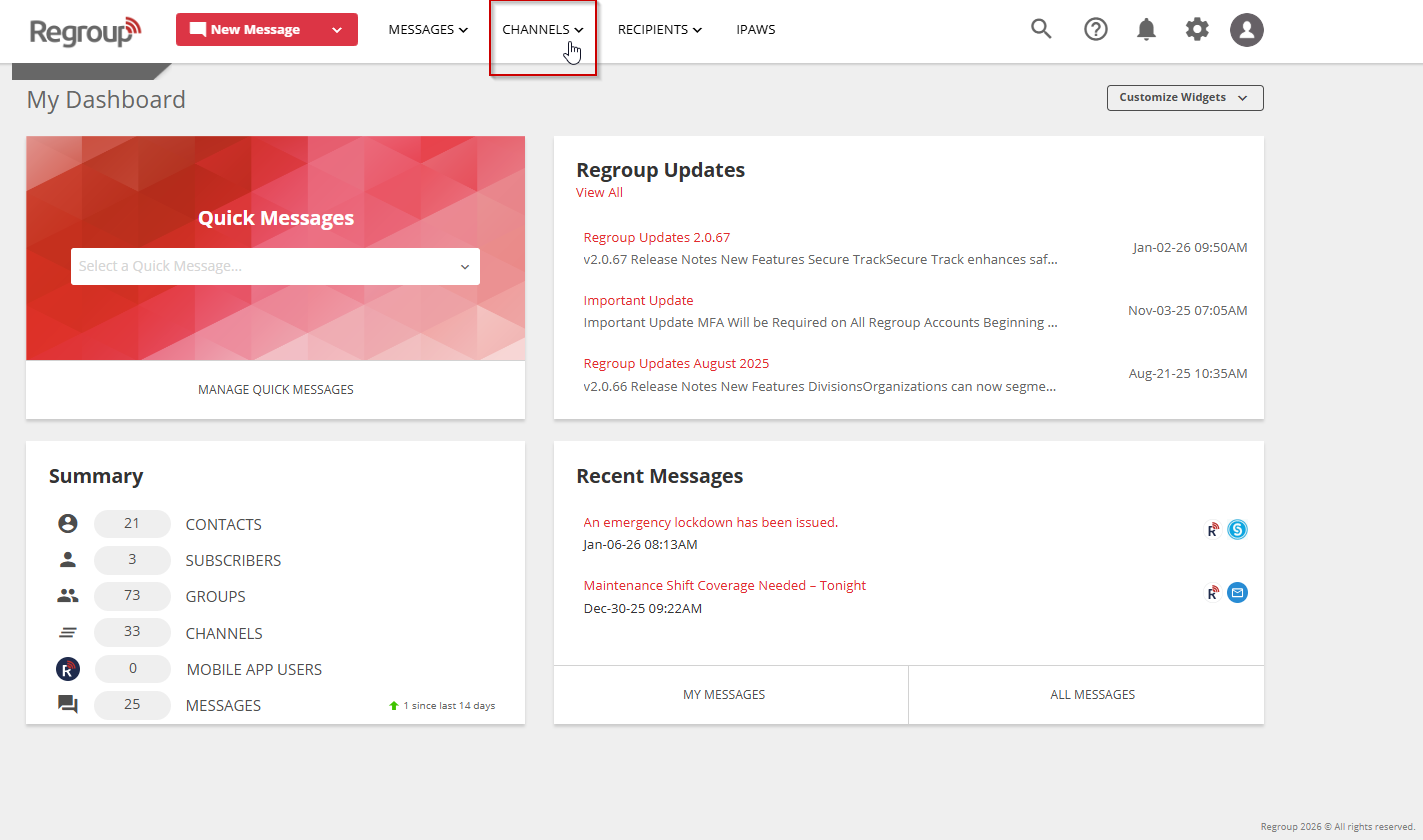Image resolution: width=1423 pixels, height=840 pixels.
Task: Click the Contacts icon in Summary
Action: (68, 524)
